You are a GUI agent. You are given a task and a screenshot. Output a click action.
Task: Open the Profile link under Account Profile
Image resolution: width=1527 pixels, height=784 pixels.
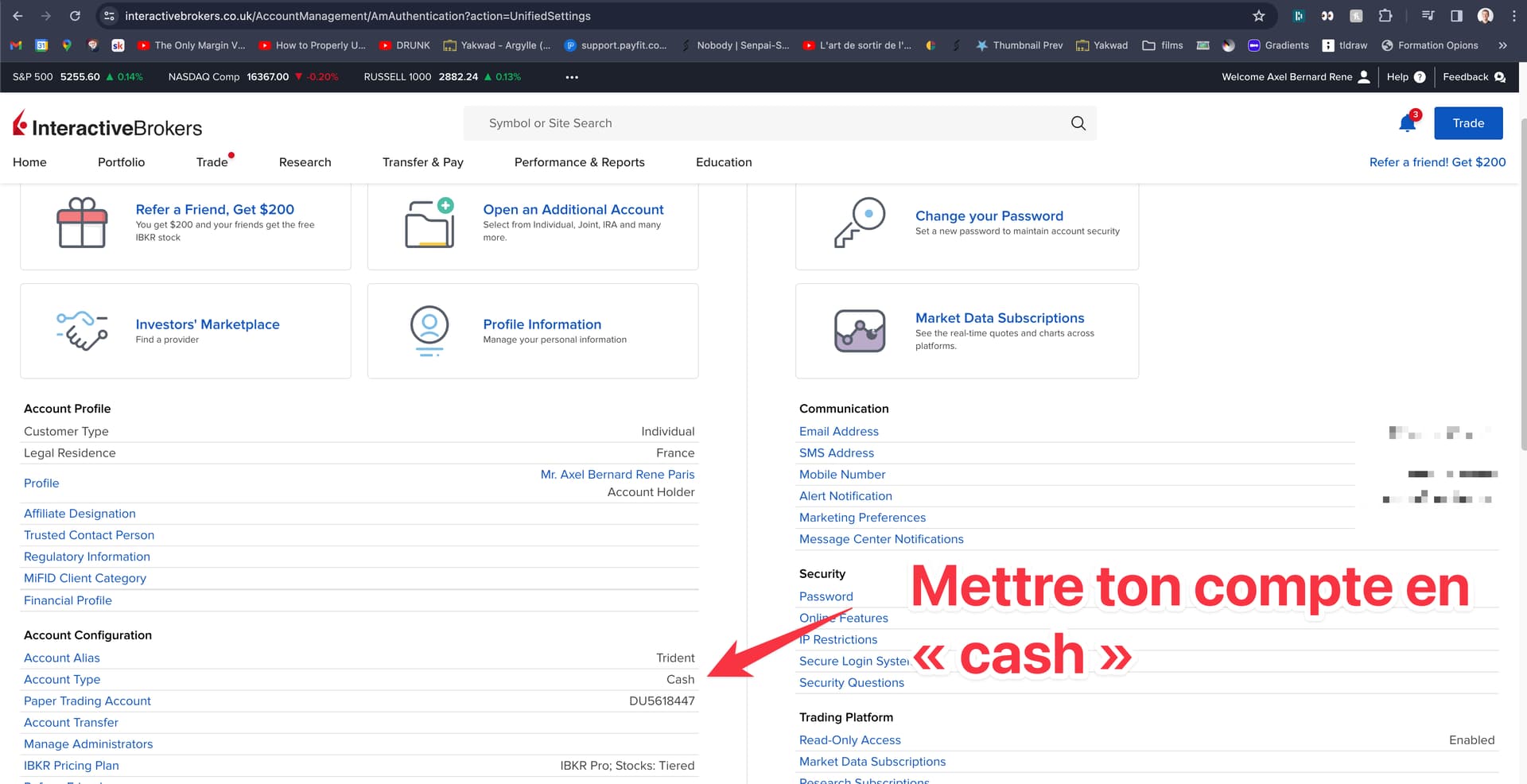(41, 483)
